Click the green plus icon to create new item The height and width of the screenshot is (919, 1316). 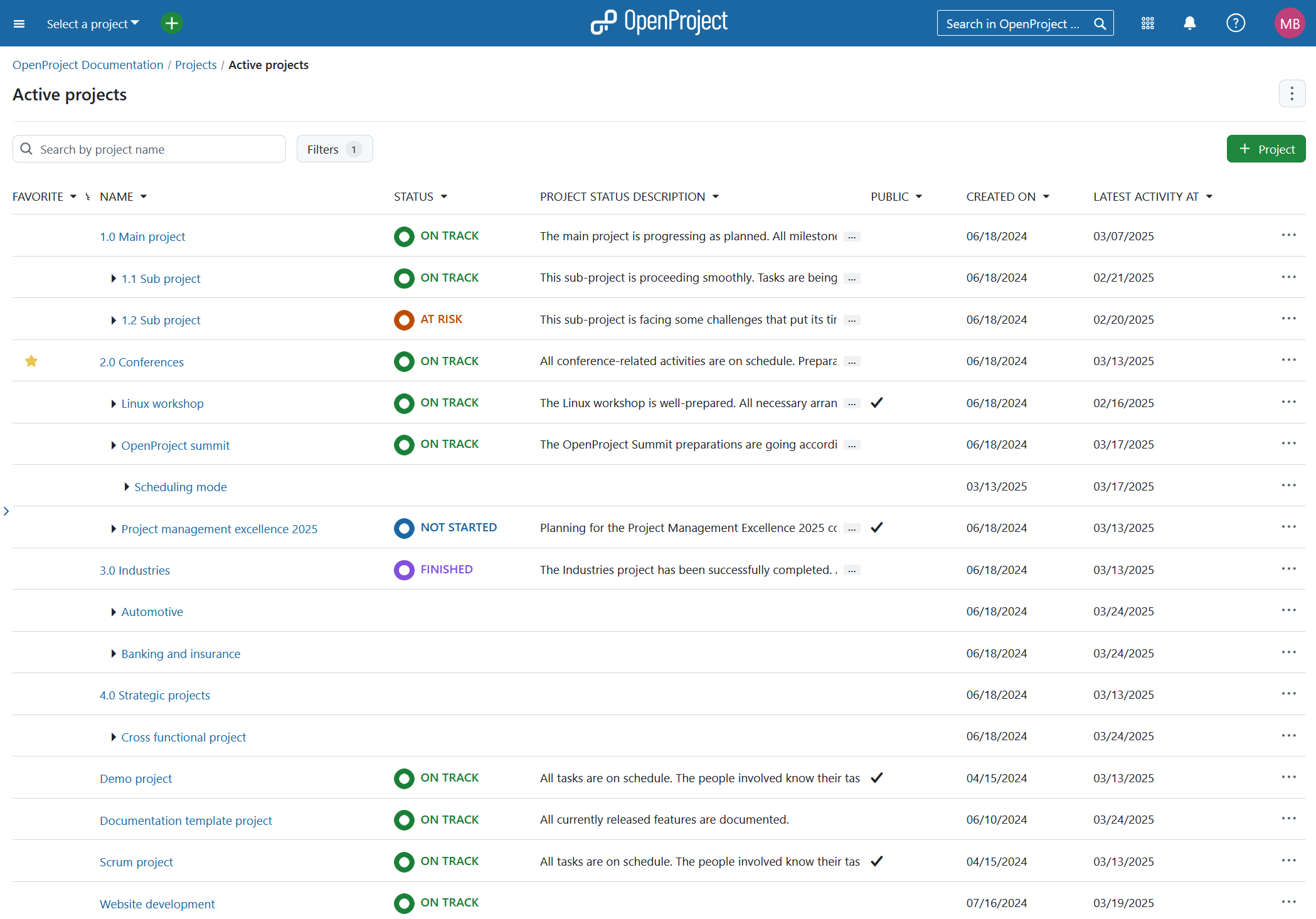tap(171, 23)
